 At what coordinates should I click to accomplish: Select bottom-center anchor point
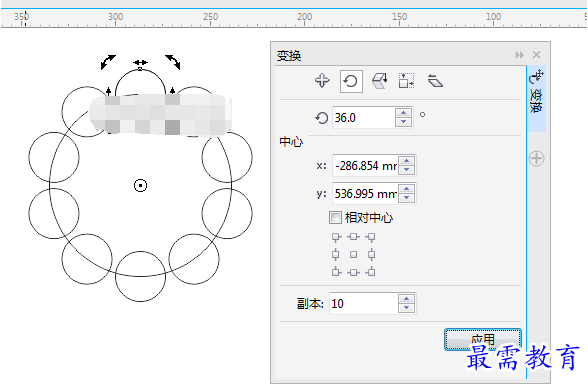click(x=354, y=272)
